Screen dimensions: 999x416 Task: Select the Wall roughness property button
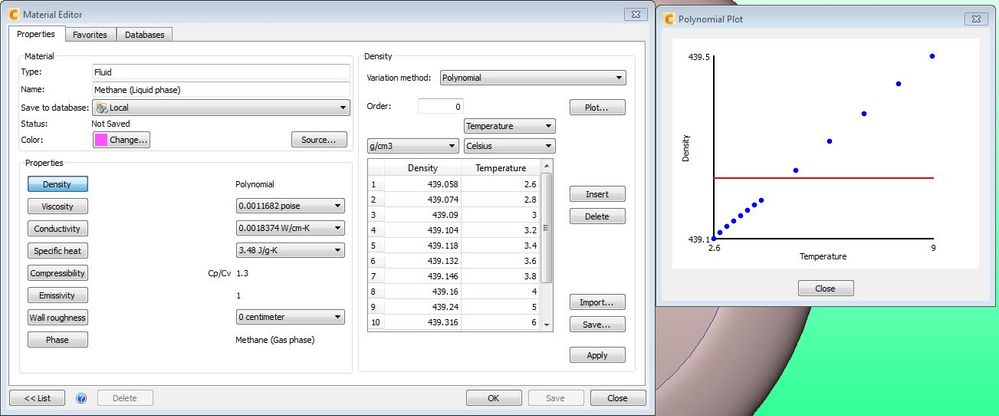pos(57,317)
